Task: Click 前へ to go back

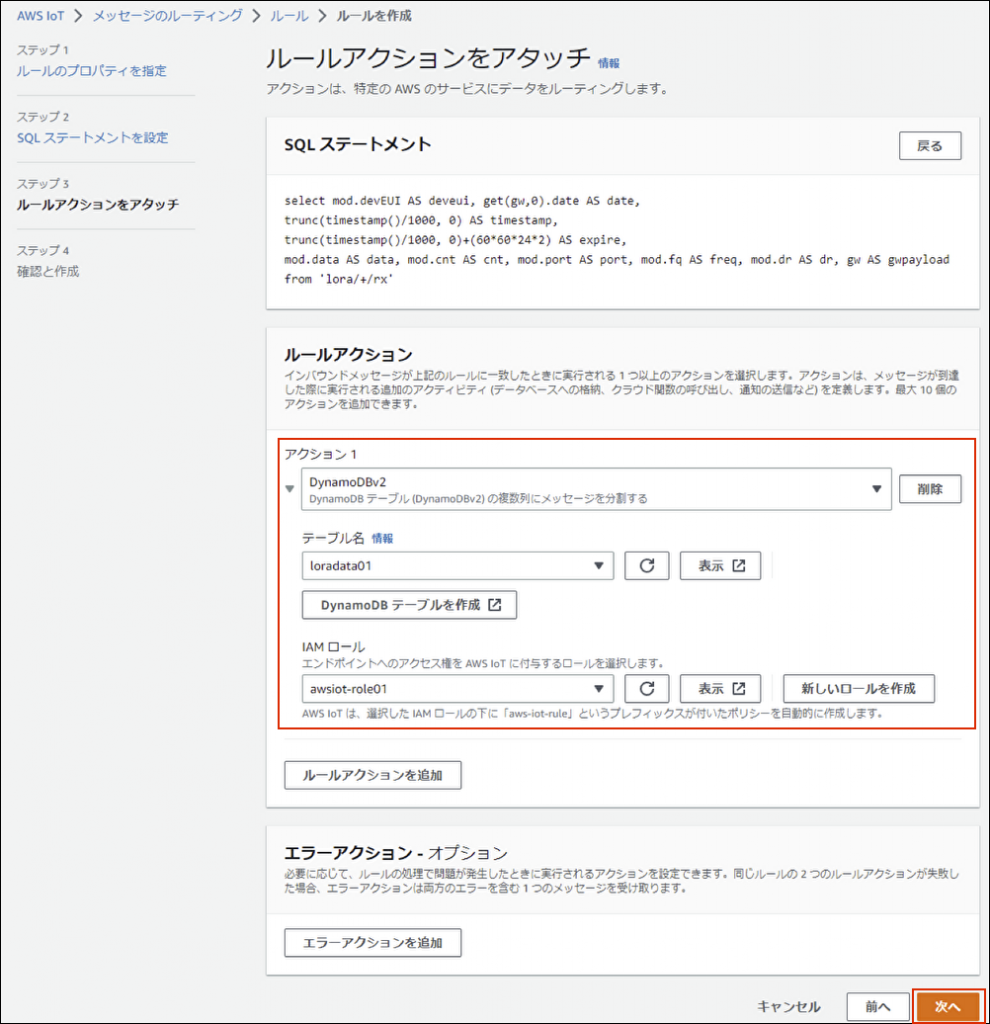Action: click(x=877, y=1006)
